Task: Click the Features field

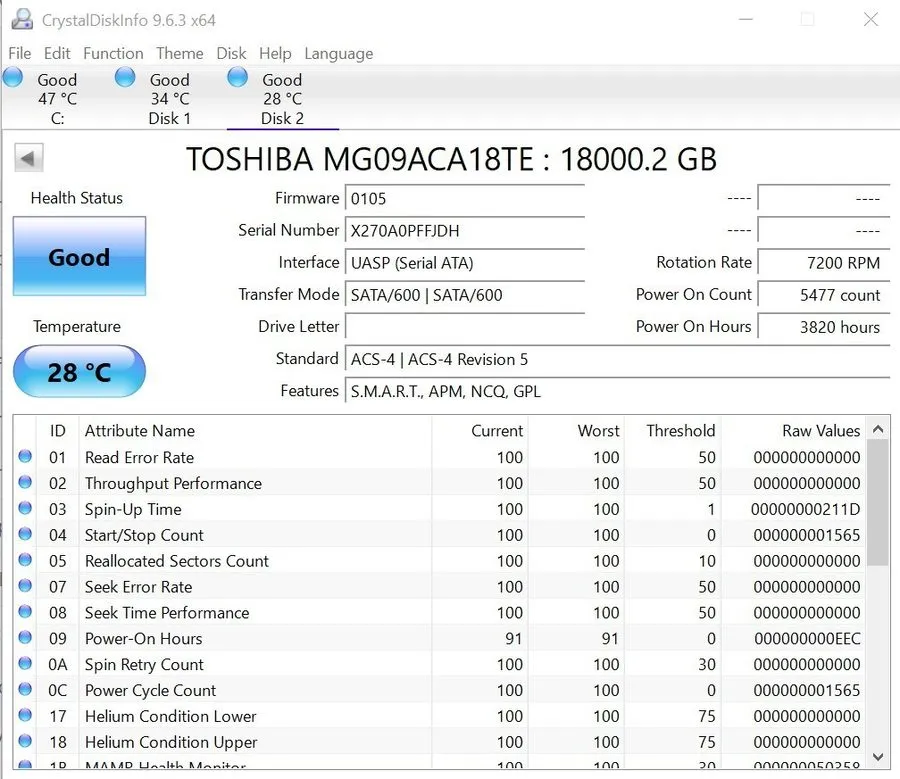Action: (x=617, y=392)
